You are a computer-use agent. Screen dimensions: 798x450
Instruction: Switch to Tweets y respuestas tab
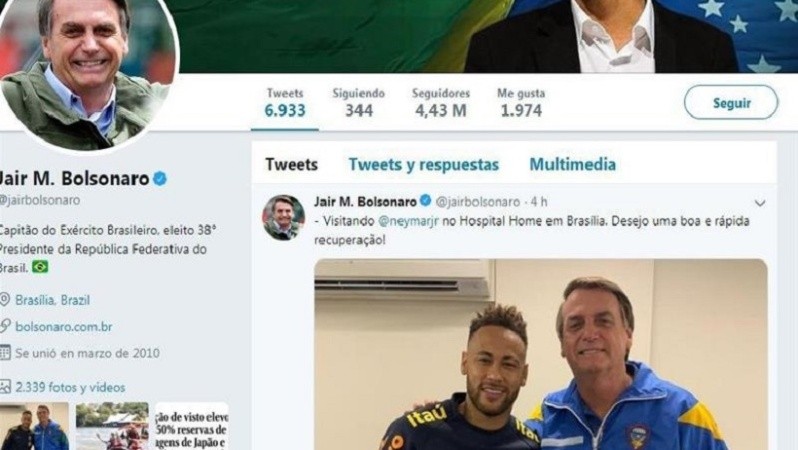pos(423,164)
